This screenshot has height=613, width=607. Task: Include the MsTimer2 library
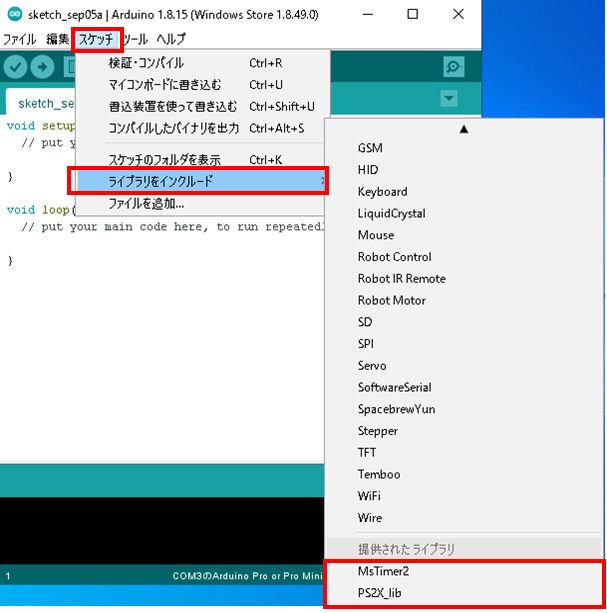464,572
